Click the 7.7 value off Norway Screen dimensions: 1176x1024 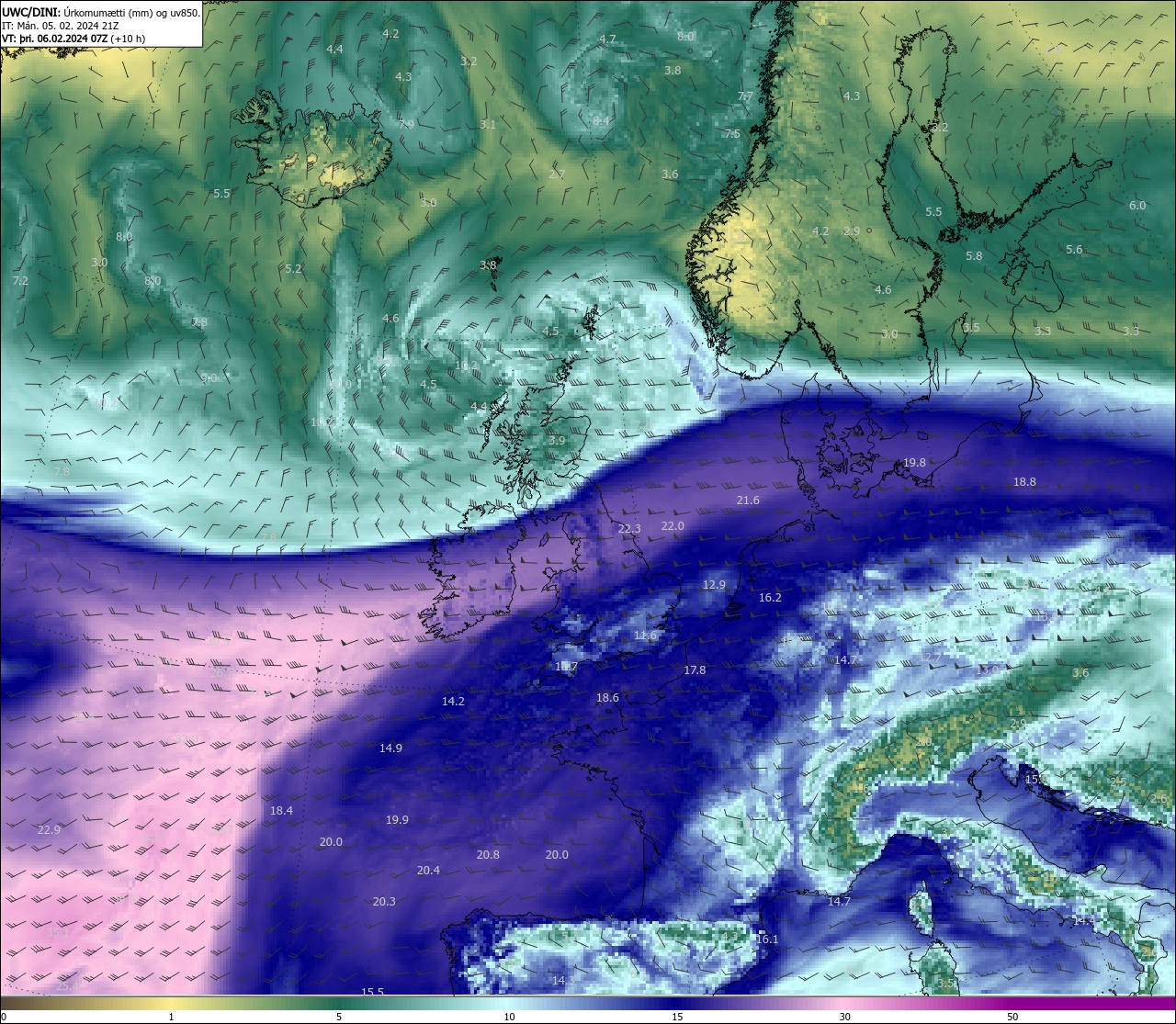tap(745, 96)
